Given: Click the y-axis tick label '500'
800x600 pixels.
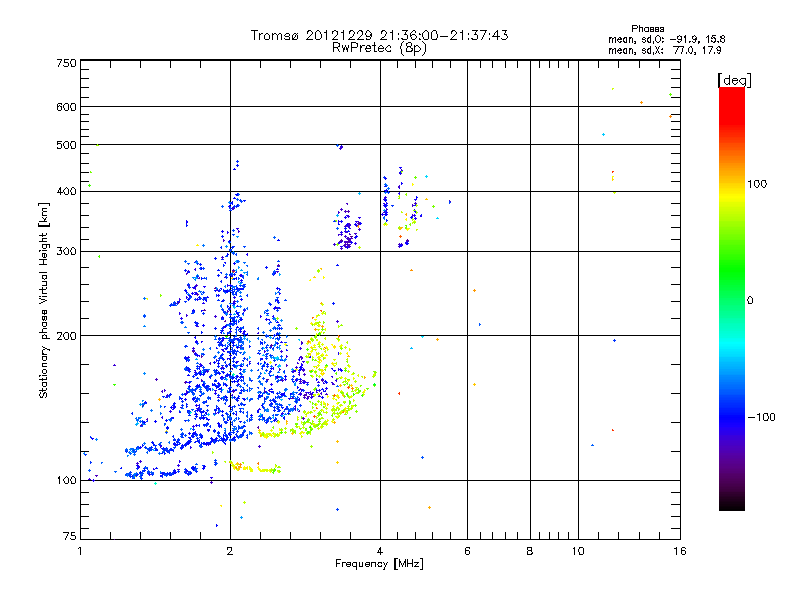Looking at the screenshot, I should tap(66, 145).
